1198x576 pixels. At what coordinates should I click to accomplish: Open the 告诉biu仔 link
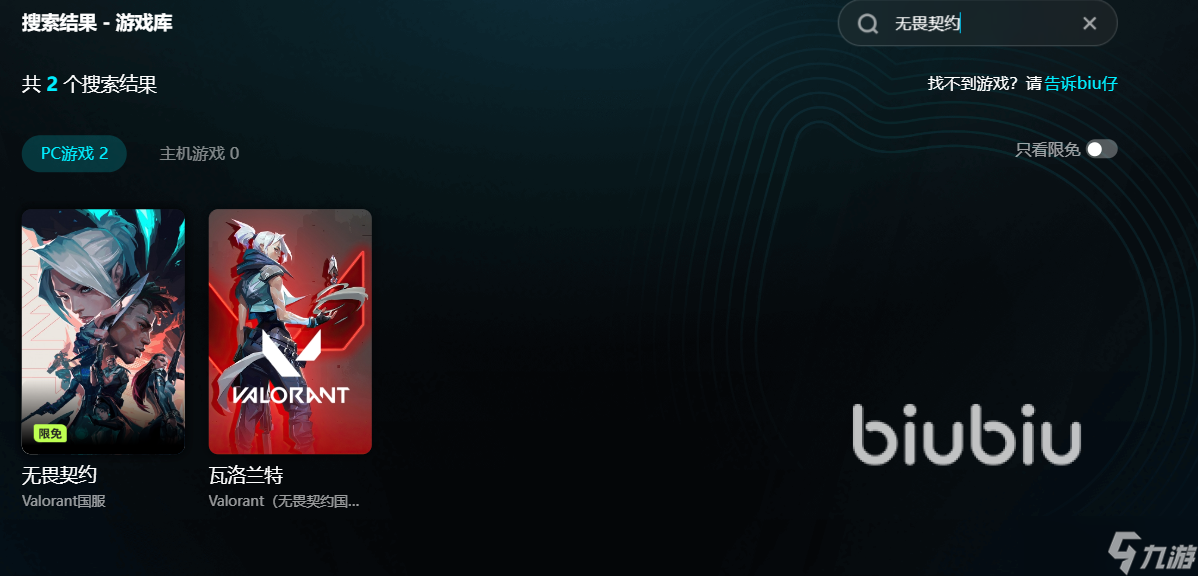1081,83
